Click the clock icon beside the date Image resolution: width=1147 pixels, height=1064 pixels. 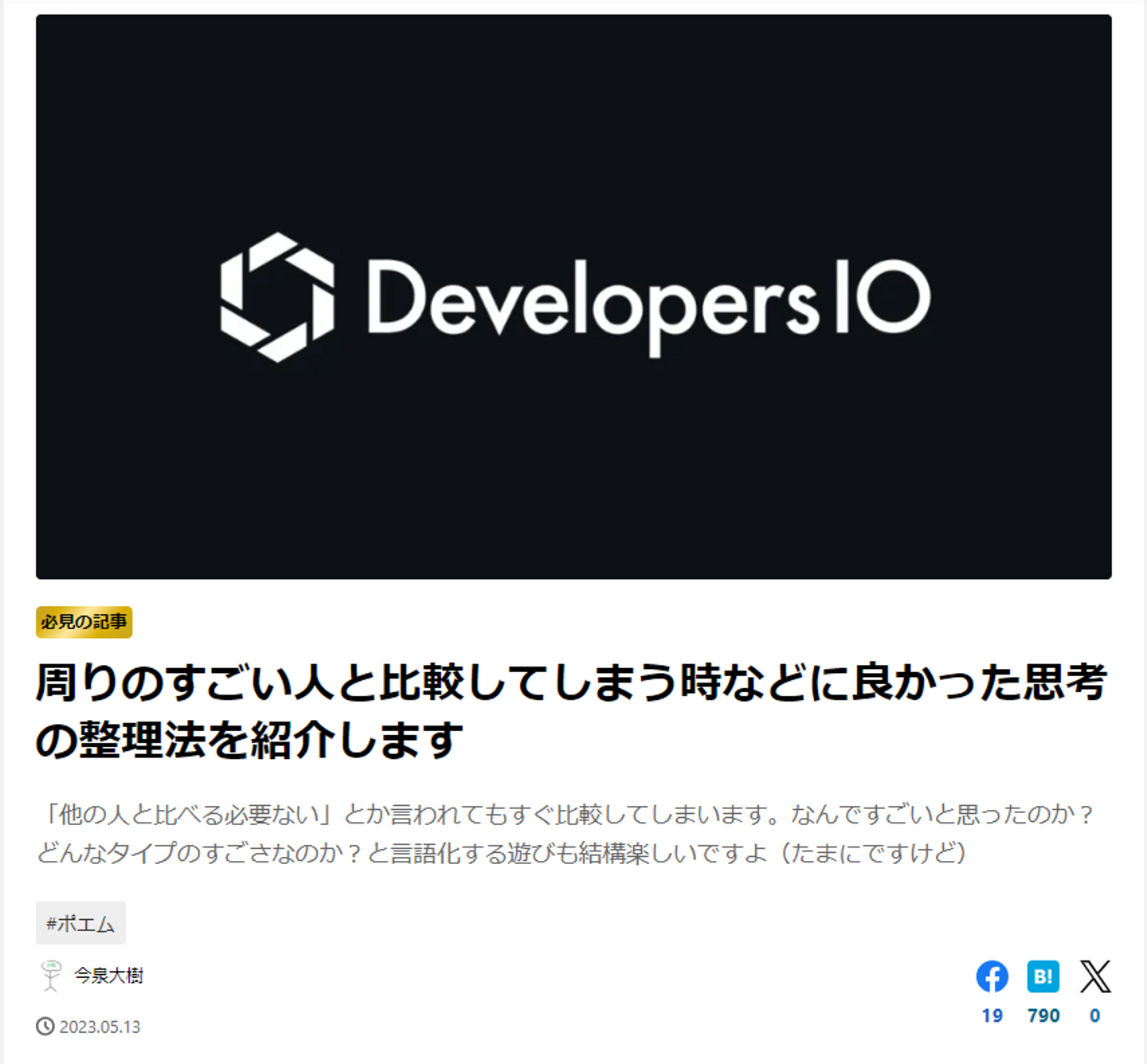click(x=45, y=1027)
